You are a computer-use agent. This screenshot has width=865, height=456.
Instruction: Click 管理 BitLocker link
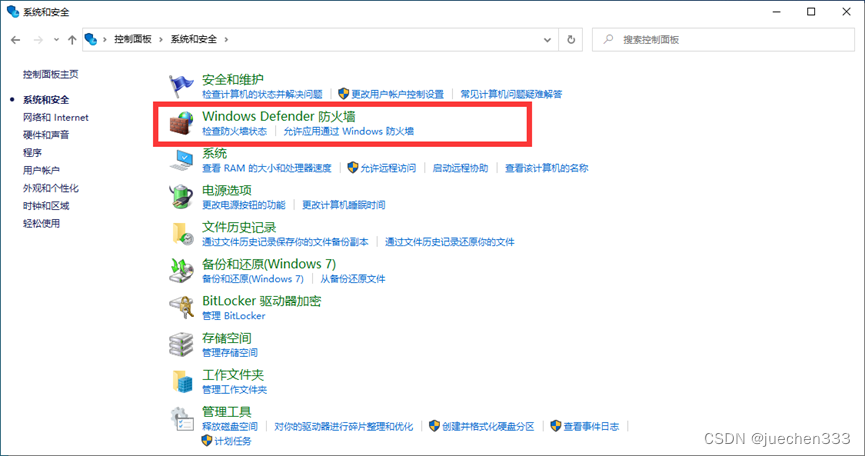[x=234, y=316]
